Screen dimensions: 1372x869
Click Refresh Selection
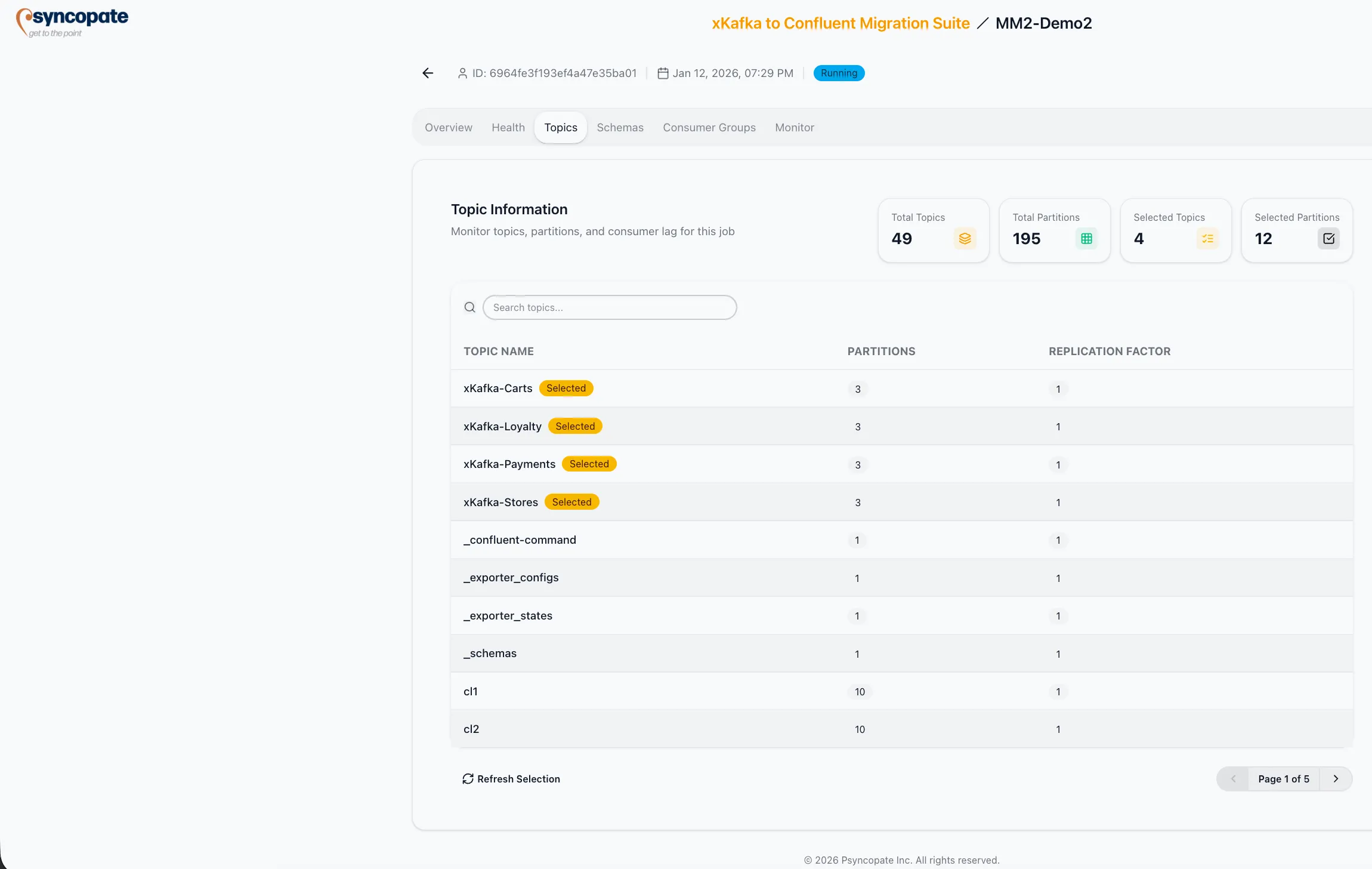click(x=511, y=779)
